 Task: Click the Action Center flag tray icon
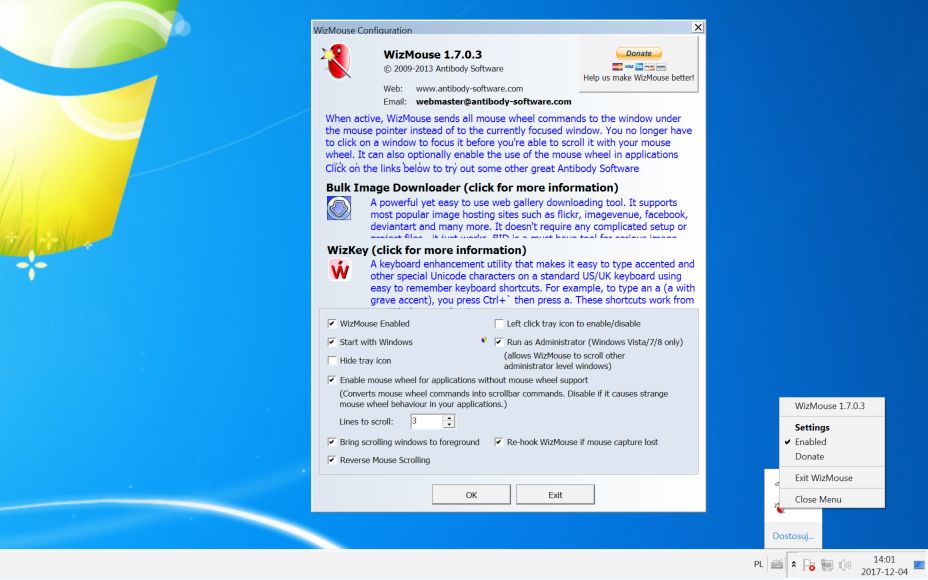[x=808, y=565]
